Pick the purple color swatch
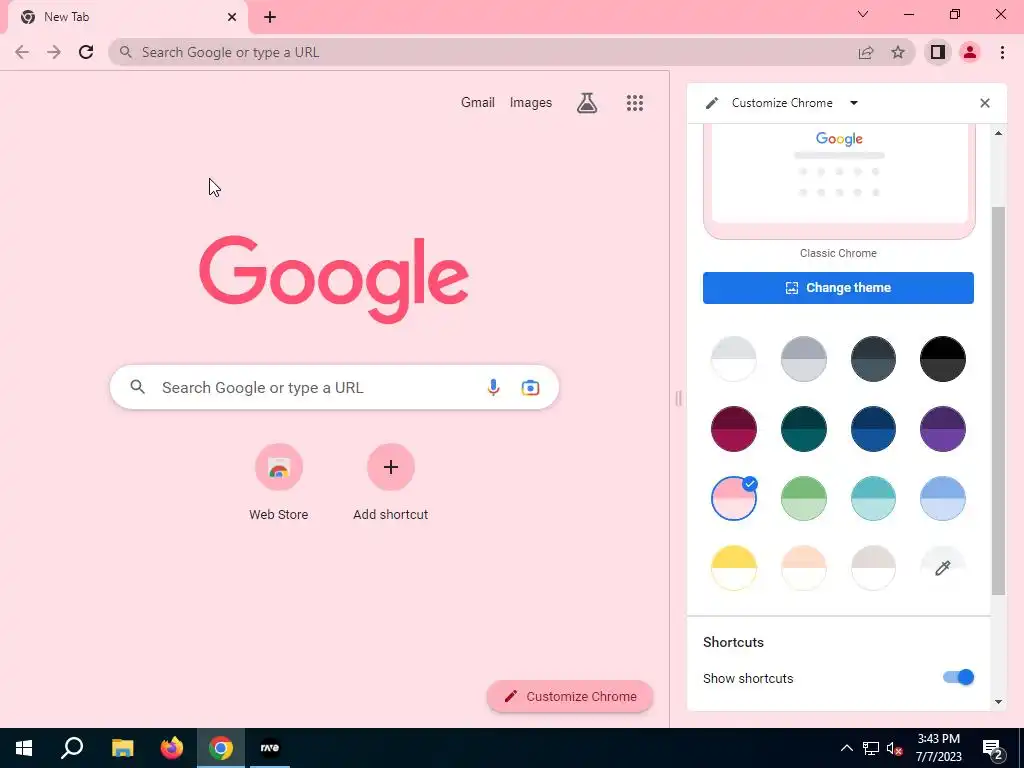Screen dimensions: 1024x768 (942, 429)
